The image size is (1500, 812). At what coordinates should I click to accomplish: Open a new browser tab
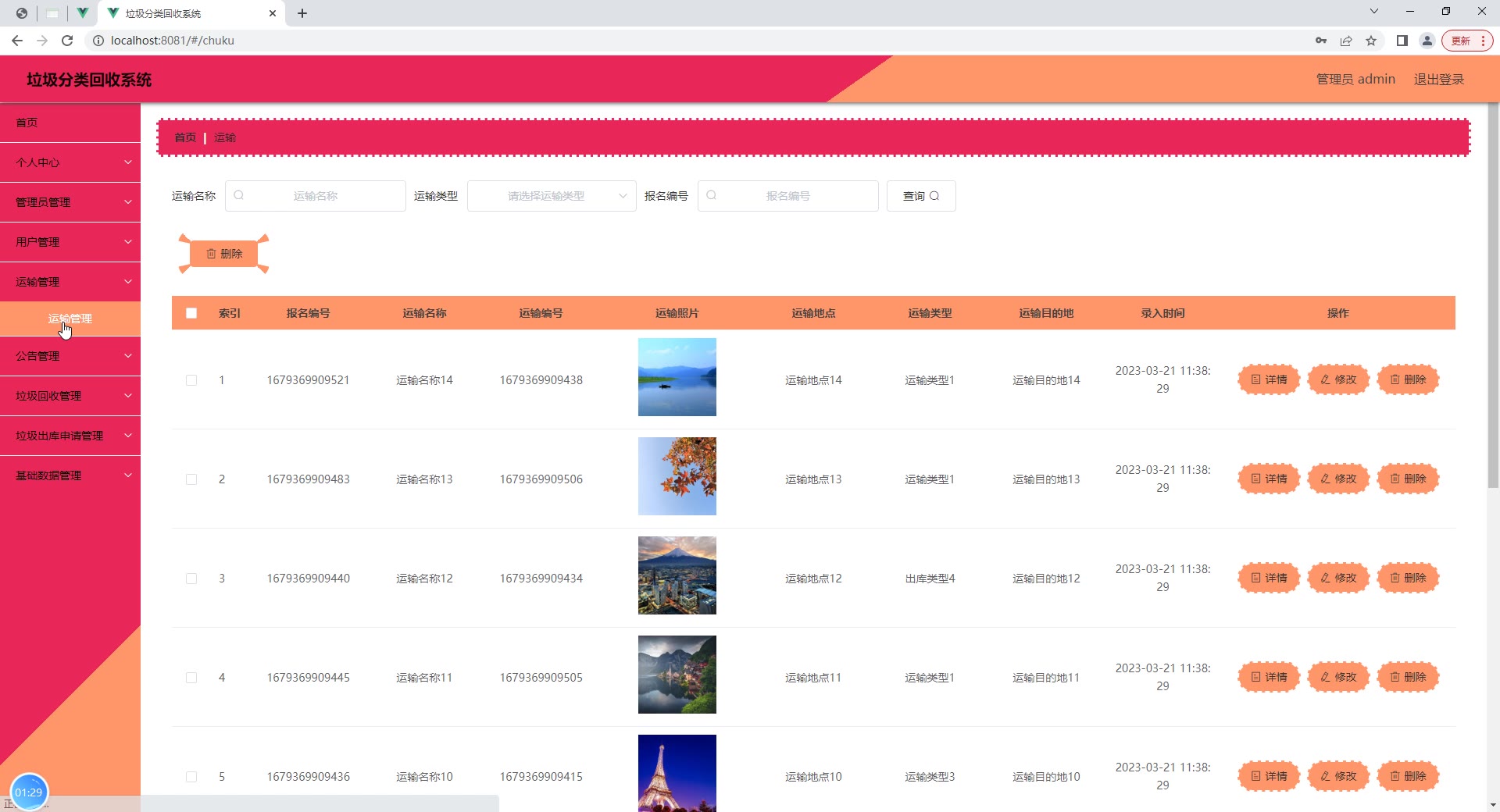[302, 13]
